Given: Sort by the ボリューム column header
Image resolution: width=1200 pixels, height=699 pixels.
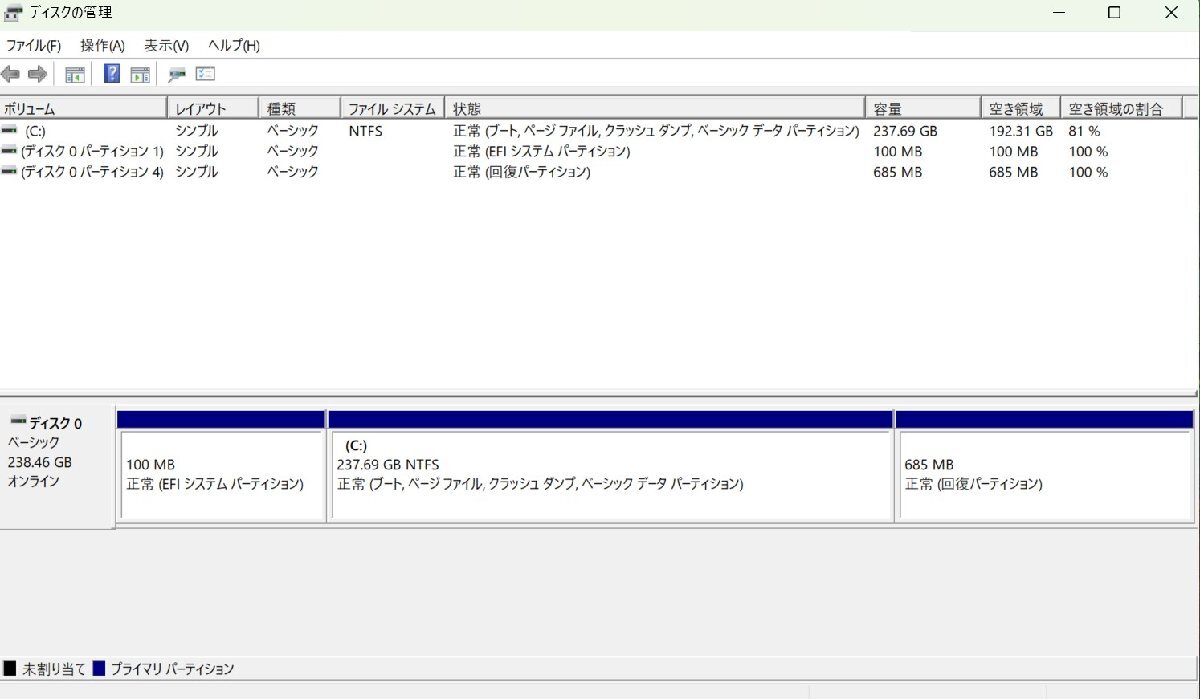Looking at the screenshot, I should pos(83,109).
